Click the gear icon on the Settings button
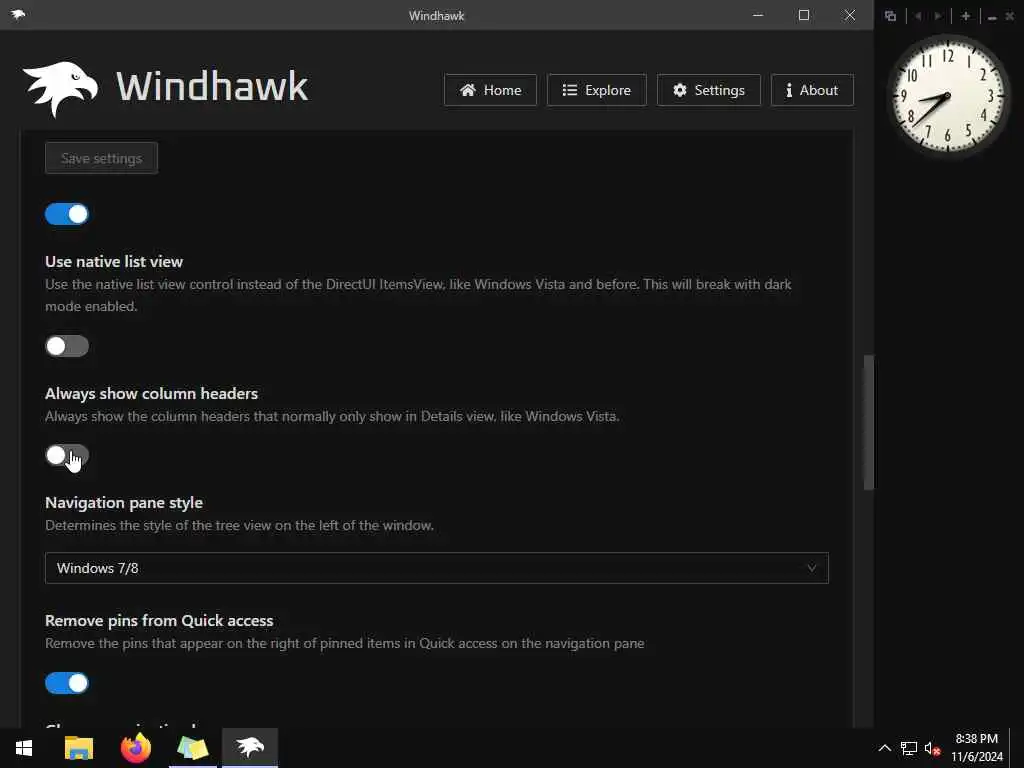Viewport: 1024px width, 768px height. pos(680,90)
